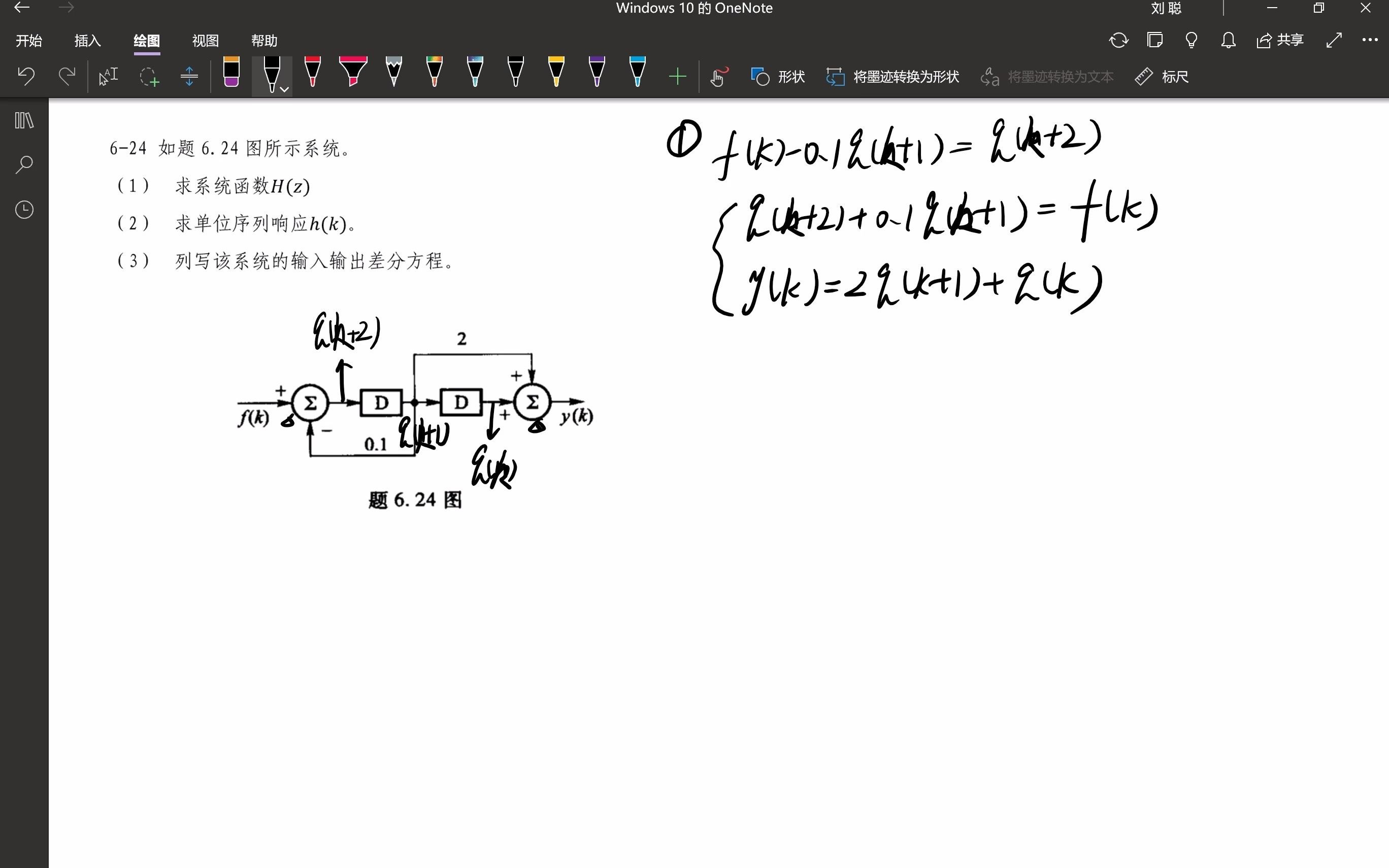Image resolution: width=1389 pixels, height=868 pixels.
Task: Open the selected pen's options chevron
Action: [x=283, y=89]
